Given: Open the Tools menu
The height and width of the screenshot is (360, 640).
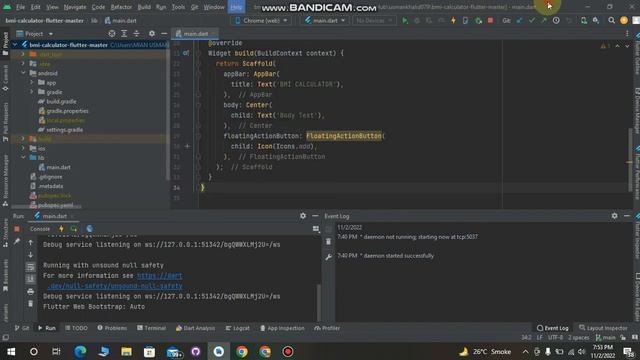Looking at the screenshot, I should 178,7.
